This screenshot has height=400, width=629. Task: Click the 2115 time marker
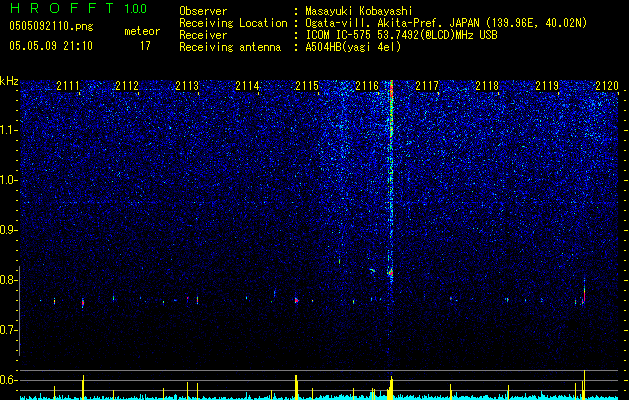pyautogui.click(x=307, y=86)
